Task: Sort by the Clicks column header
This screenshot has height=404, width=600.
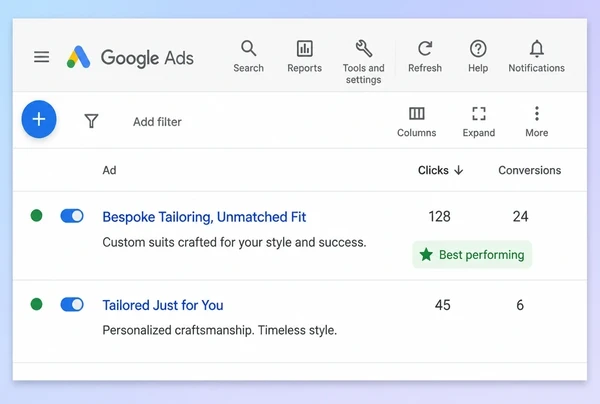Action: [440, 170]
